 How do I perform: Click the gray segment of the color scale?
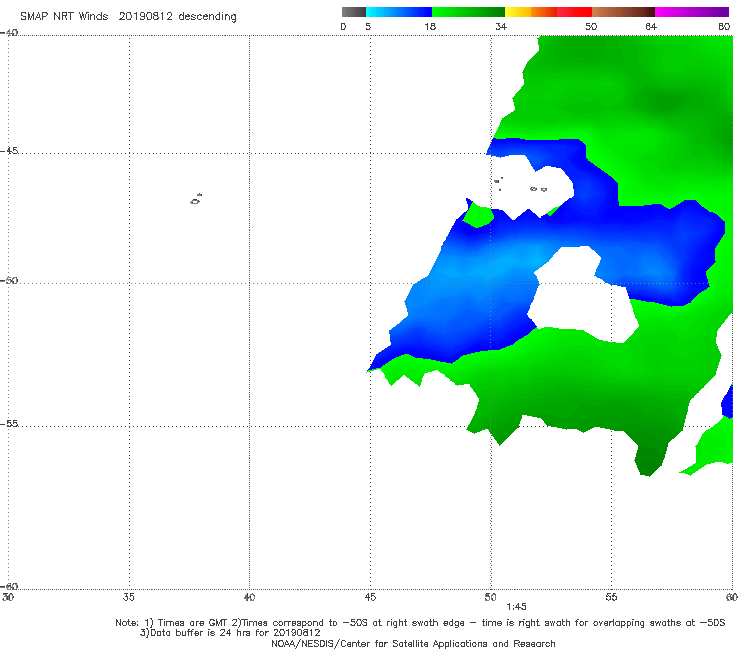354,12
